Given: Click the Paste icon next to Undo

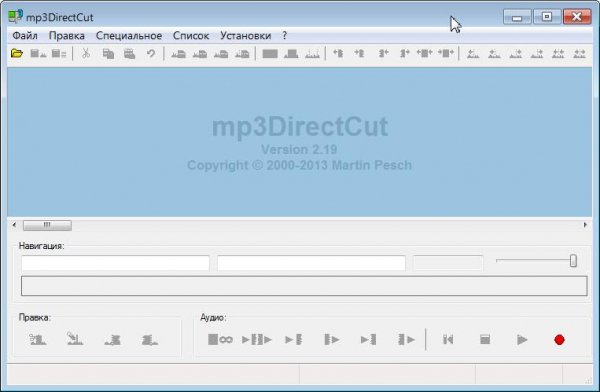Looking at the screenshot, I should (129, 54).
